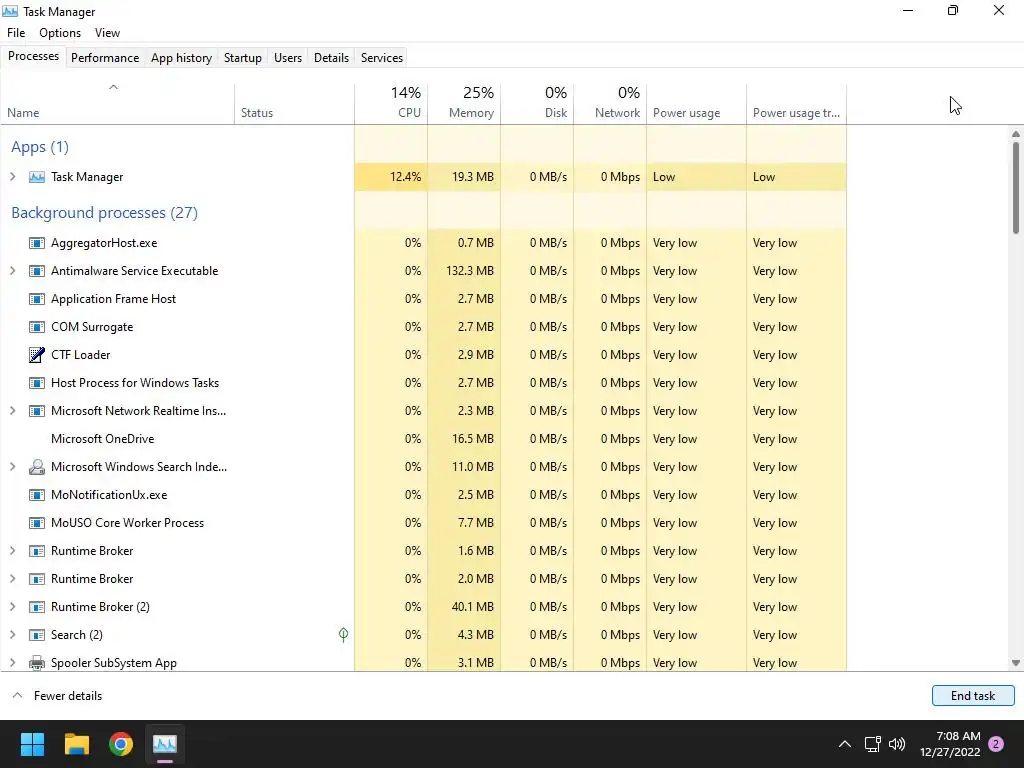Screen dimensions: 1024x768
Task: Click the Host Process for Windows Tasks icon
Action: (x=37, y=383)
